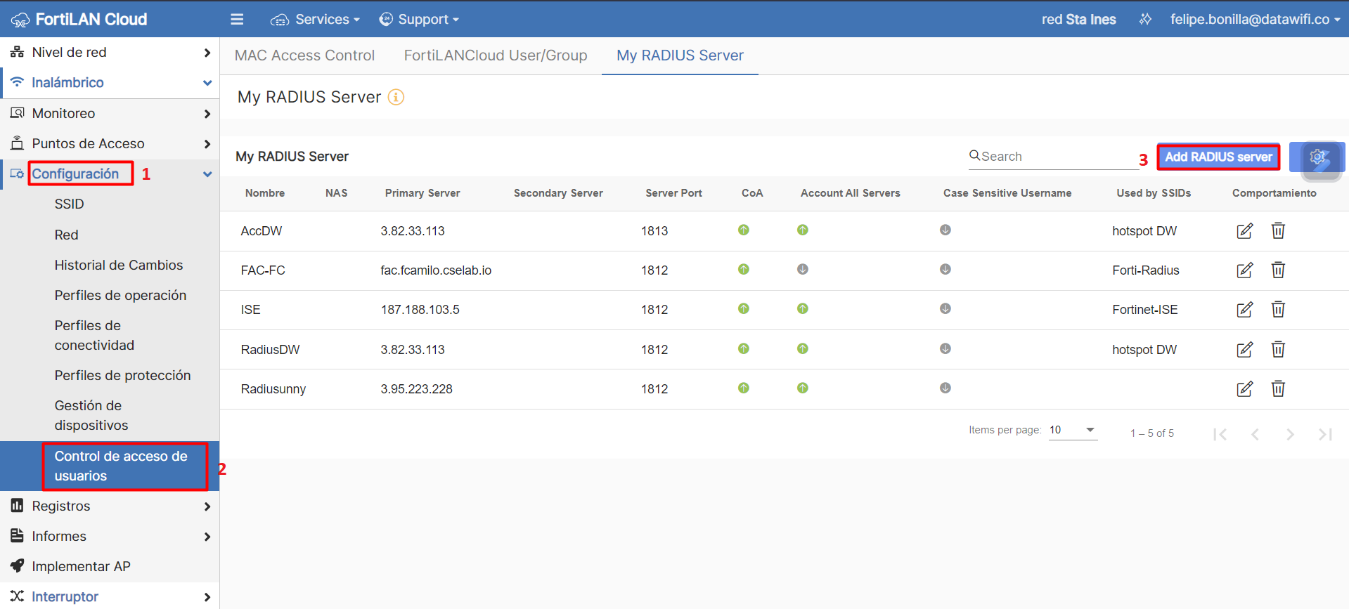Screen dimensions: 1349x609
Task: Edit the Radiusunny RADIUS server
Action: (1245, 389)
